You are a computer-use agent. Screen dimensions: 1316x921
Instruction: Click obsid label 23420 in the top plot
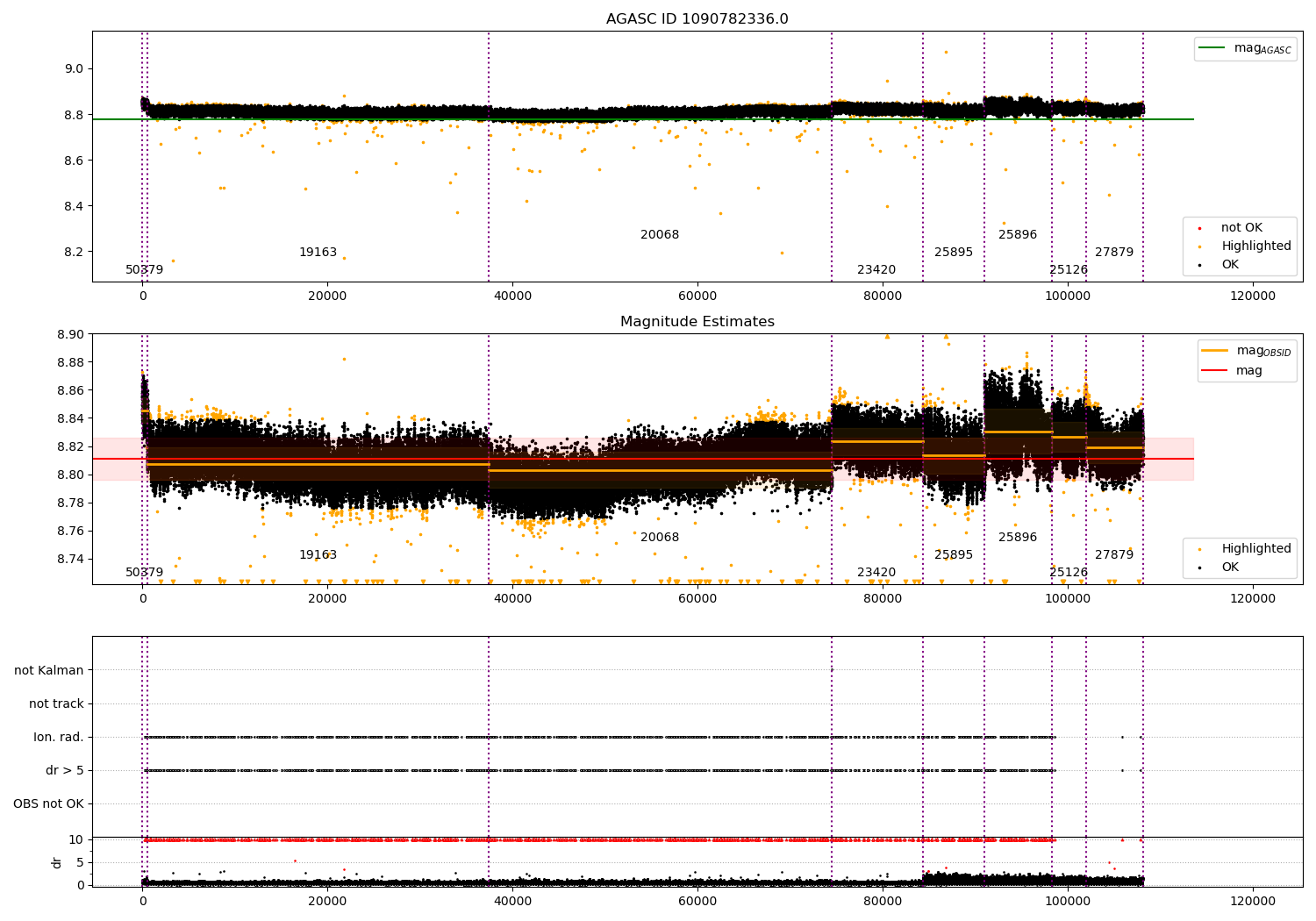pos(876,269)
